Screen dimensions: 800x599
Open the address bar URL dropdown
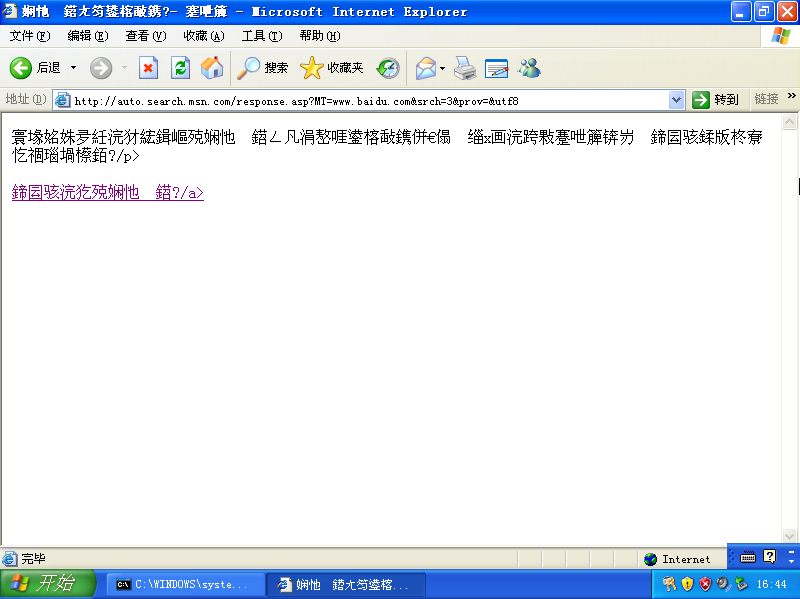point(676,100)
